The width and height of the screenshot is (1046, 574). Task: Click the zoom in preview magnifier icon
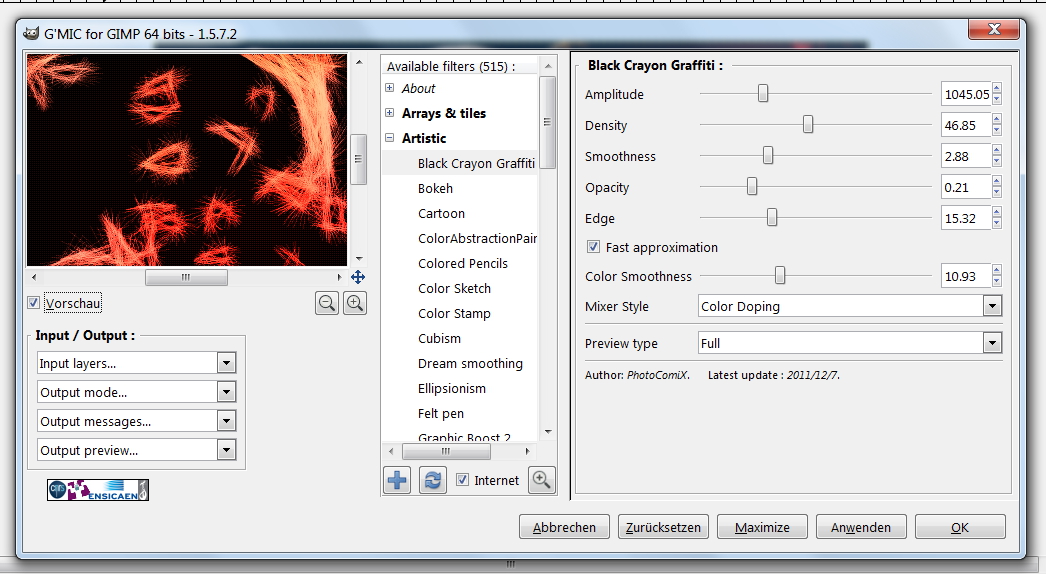tap(355, 303)
